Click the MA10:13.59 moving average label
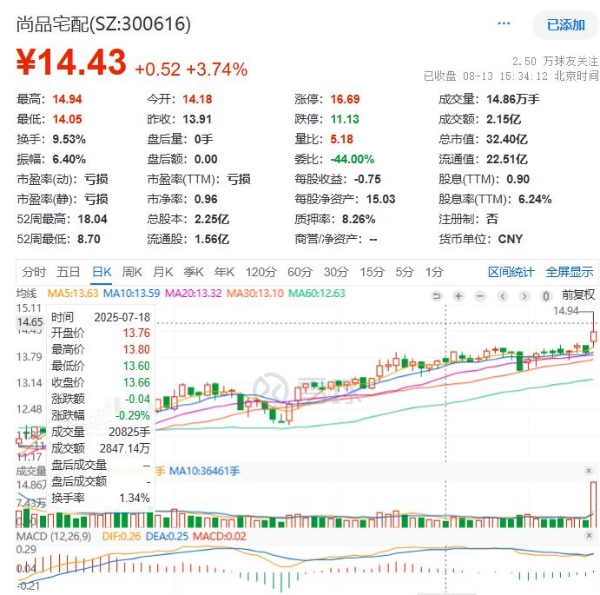This screenshot has height=595, width=600. click(x=132, y=293)
